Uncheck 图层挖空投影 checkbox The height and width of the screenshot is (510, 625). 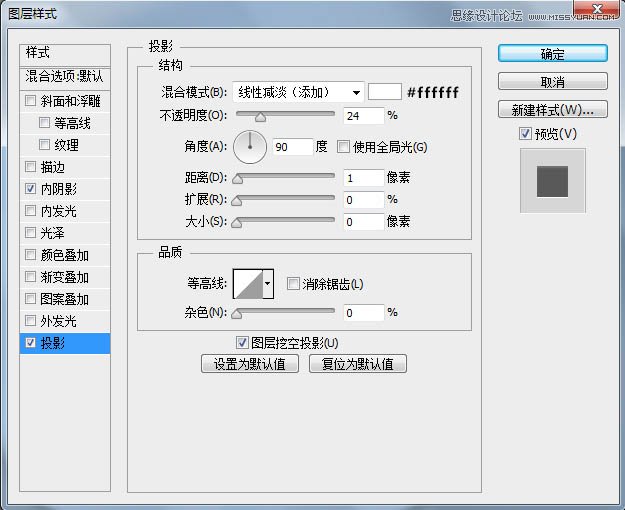[x=242, y=343]
